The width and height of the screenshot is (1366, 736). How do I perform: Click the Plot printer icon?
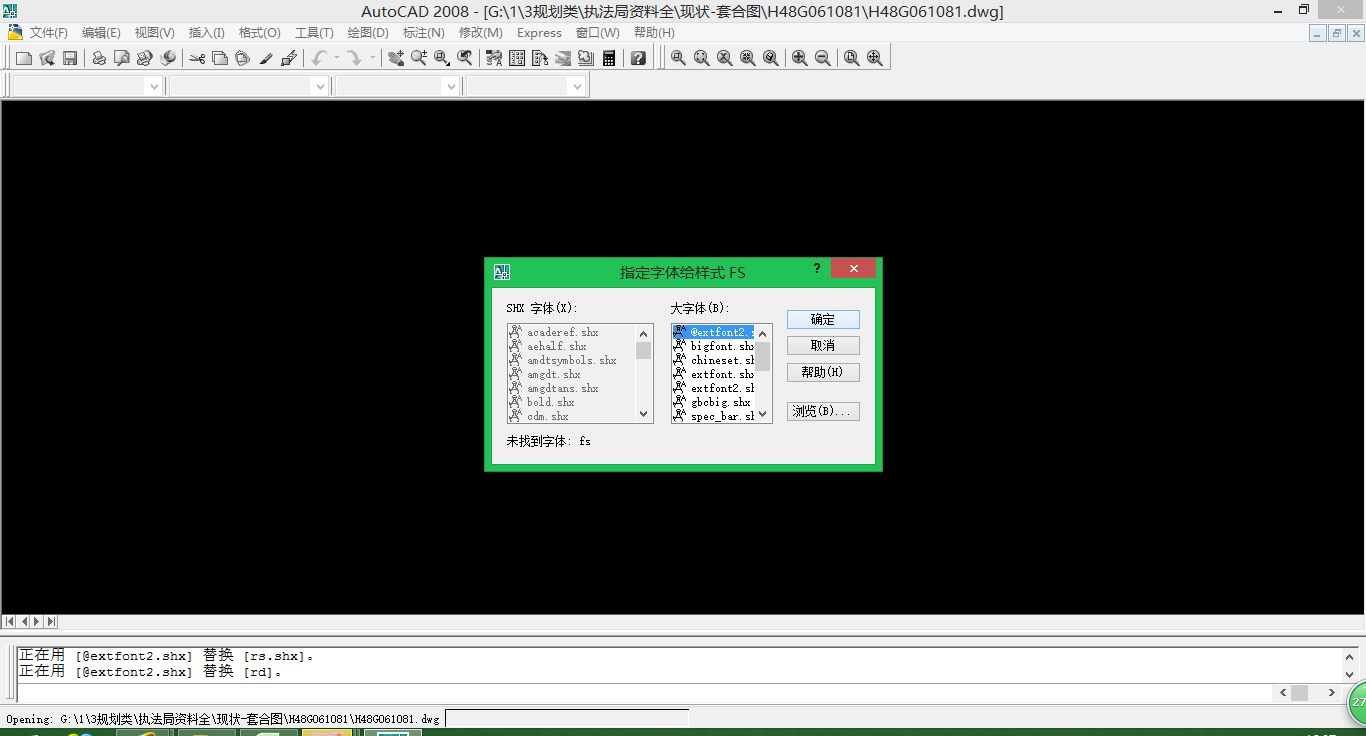(99, 58)
